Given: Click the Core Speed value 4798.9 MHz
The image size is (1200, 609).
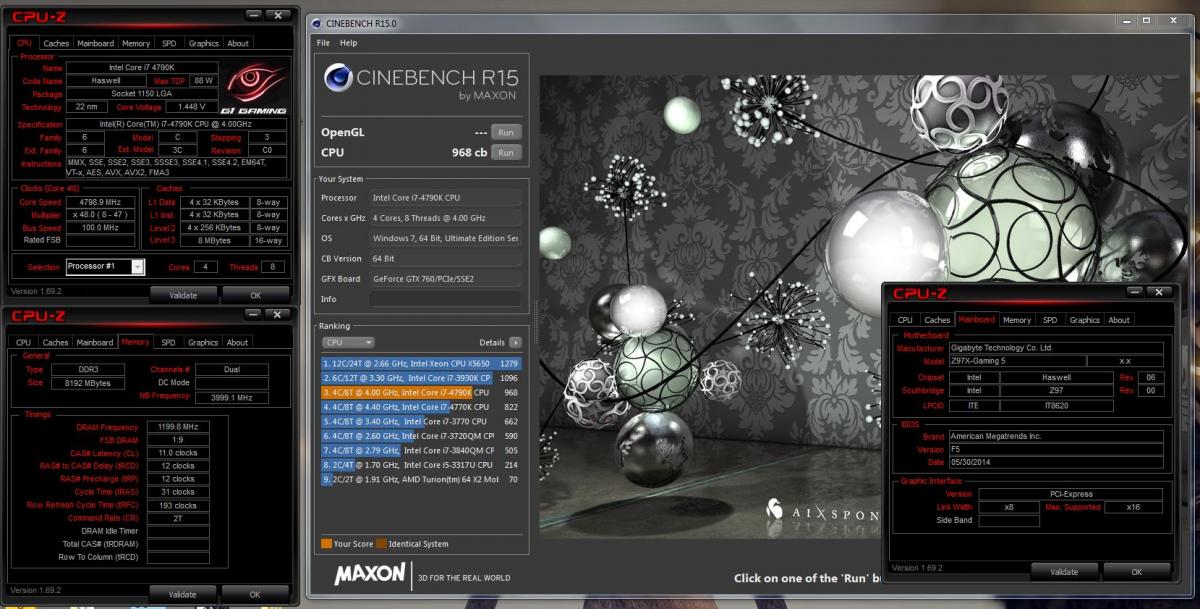Looking at the screenshot, I should [x=100, y=202].
